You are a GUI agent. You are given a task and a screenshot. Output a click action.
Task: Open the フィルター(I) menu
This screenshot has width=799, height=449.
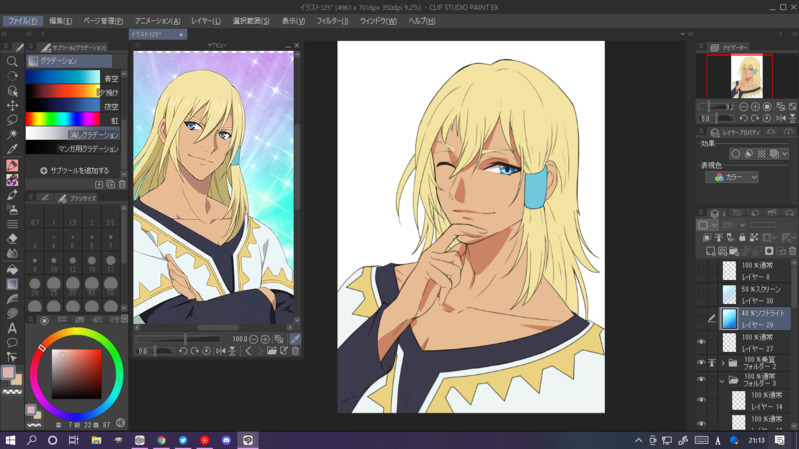click(x=332, y=21)
